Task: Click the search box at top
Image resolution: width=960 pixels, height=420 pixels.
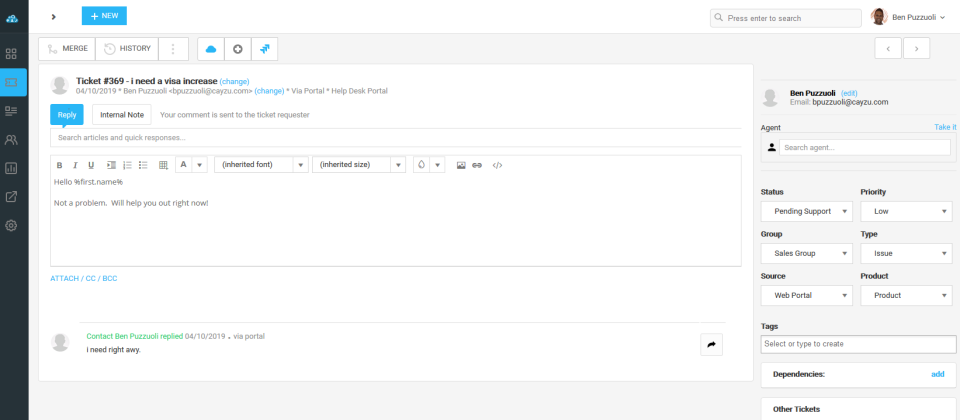Action: (x=786, y=18)
